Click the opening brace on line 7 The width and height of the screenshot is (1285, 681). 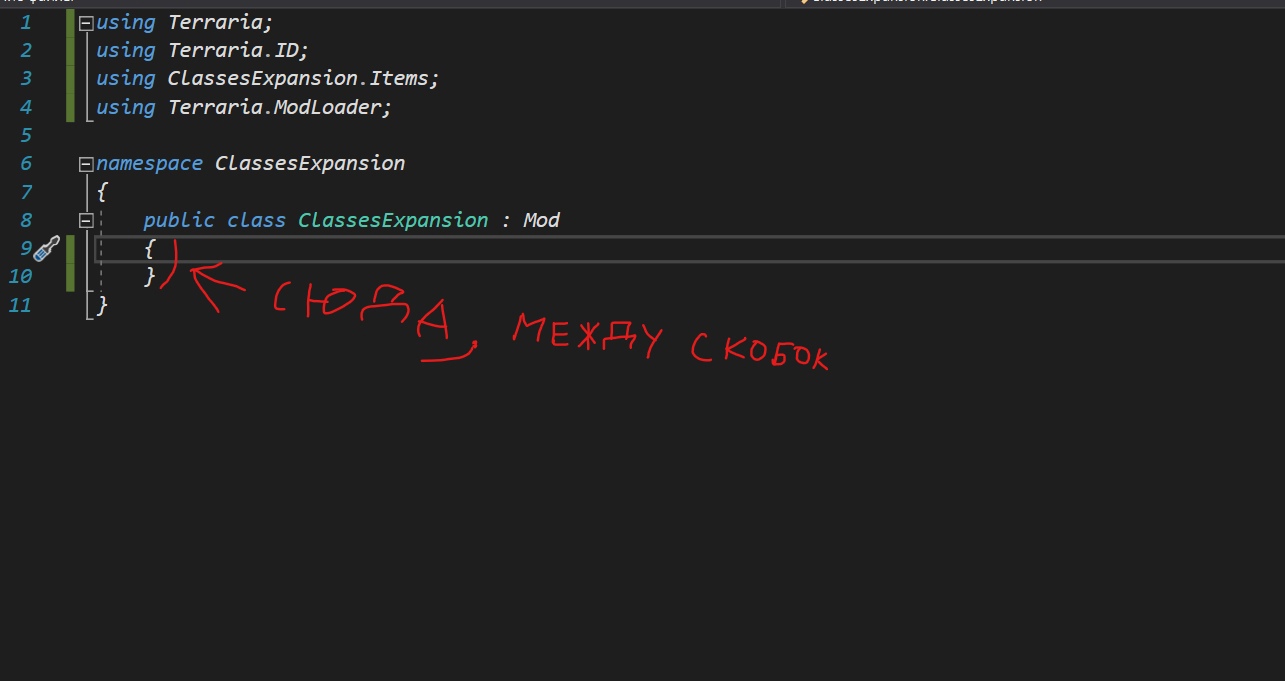pyautogui.click(x=102, y=192)
